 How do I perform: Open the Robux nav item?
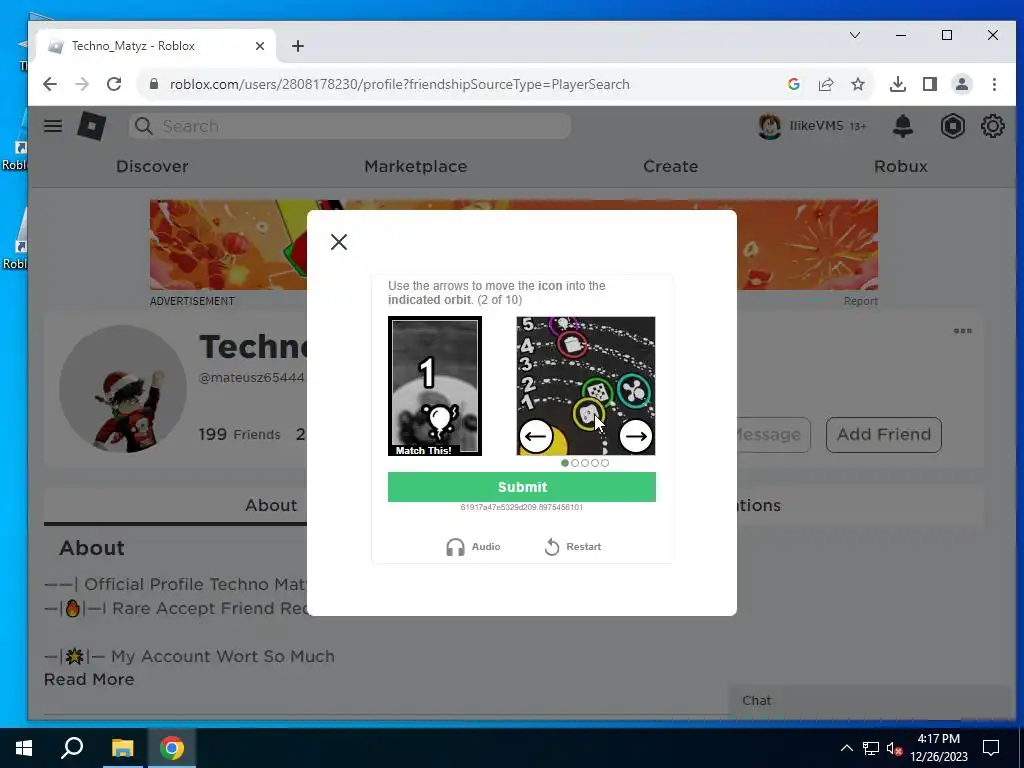click(x=901, y=167)
